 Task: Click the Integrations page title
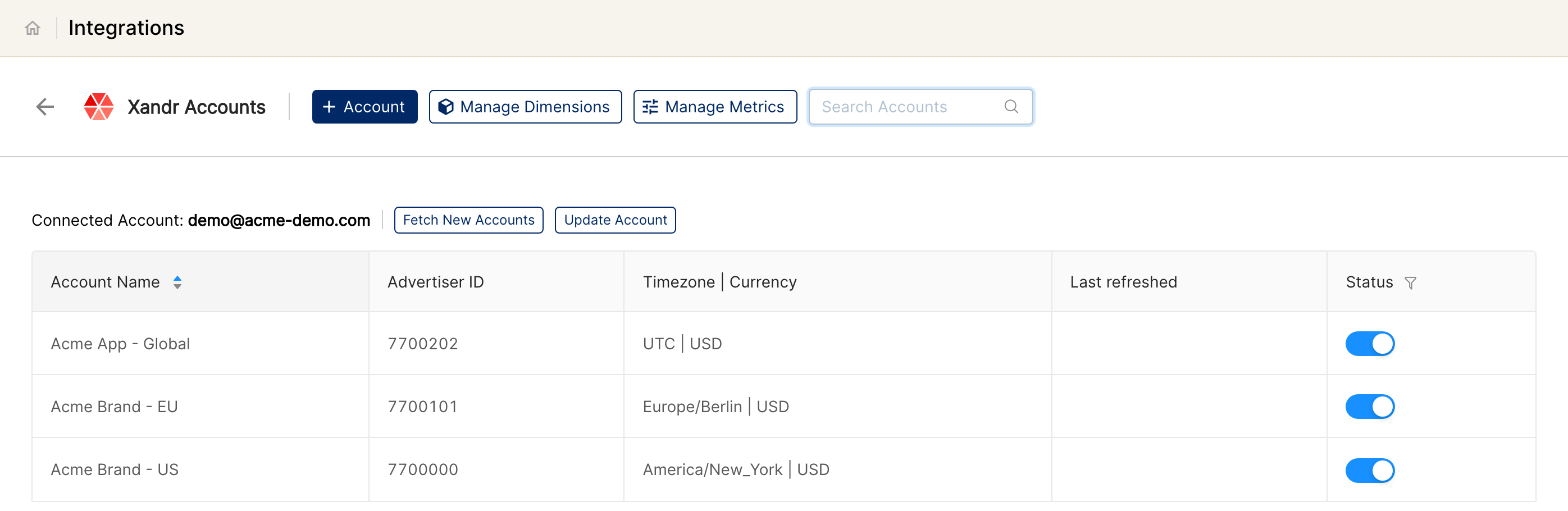coord(126,28)
